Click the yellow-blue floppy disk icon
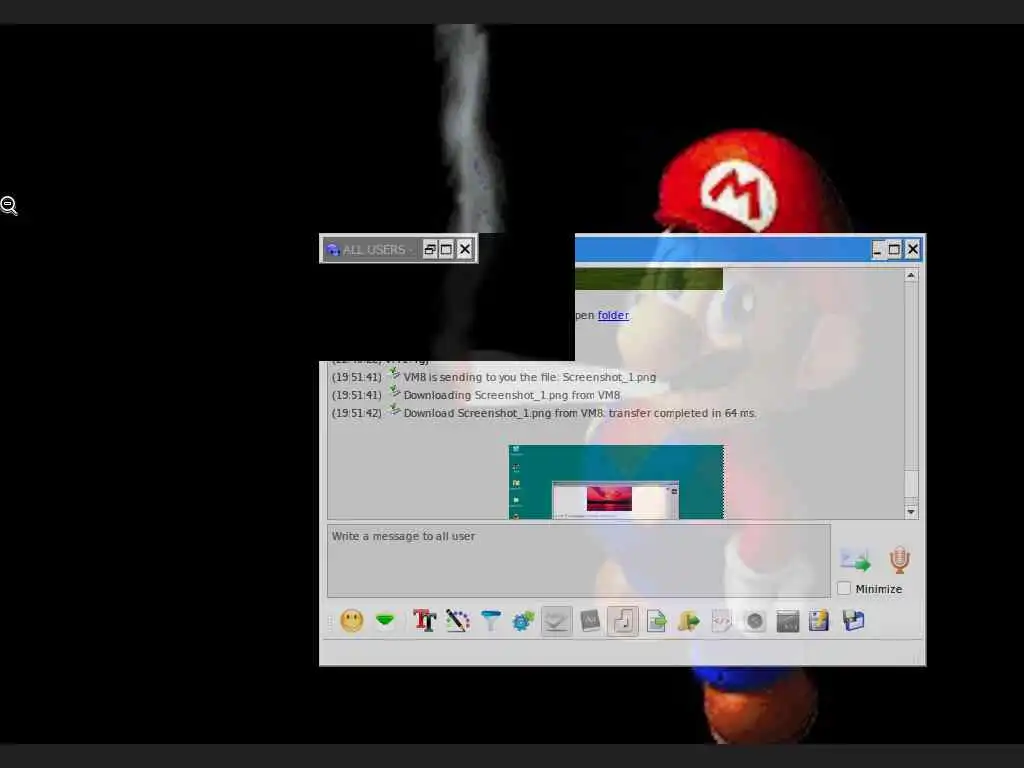1024x768 pixels. pos(819,620)
